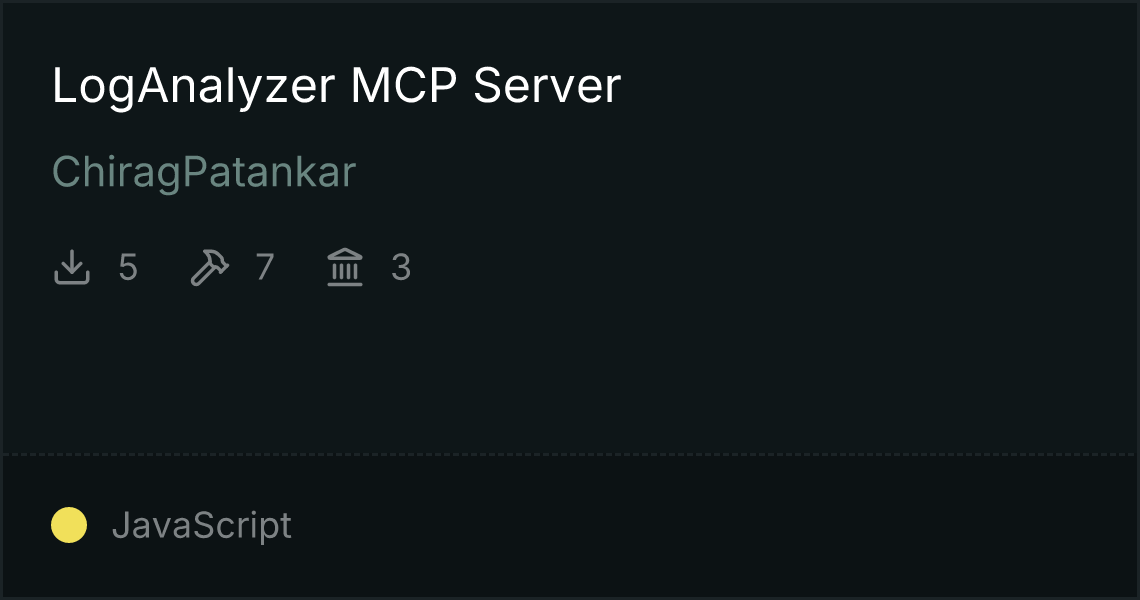Screen dimensions: 1140x600
Task: Click the blank area right of the stats
Action: (x=771, y=268)
